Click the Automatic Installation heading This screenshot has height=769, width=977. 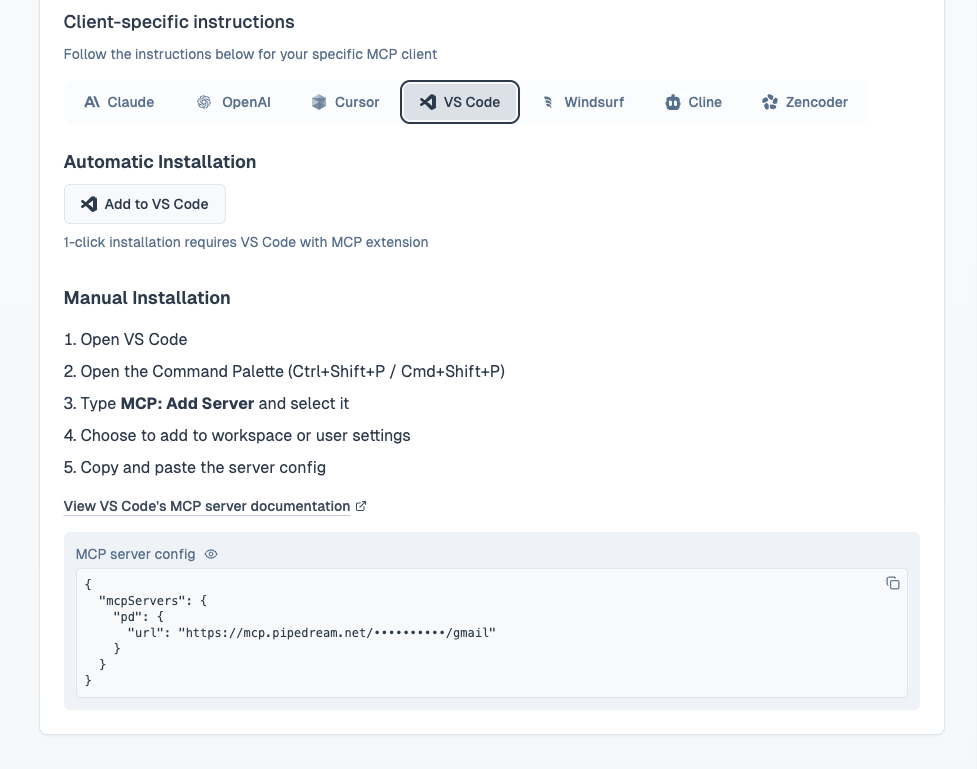click(x=160, y=162)
